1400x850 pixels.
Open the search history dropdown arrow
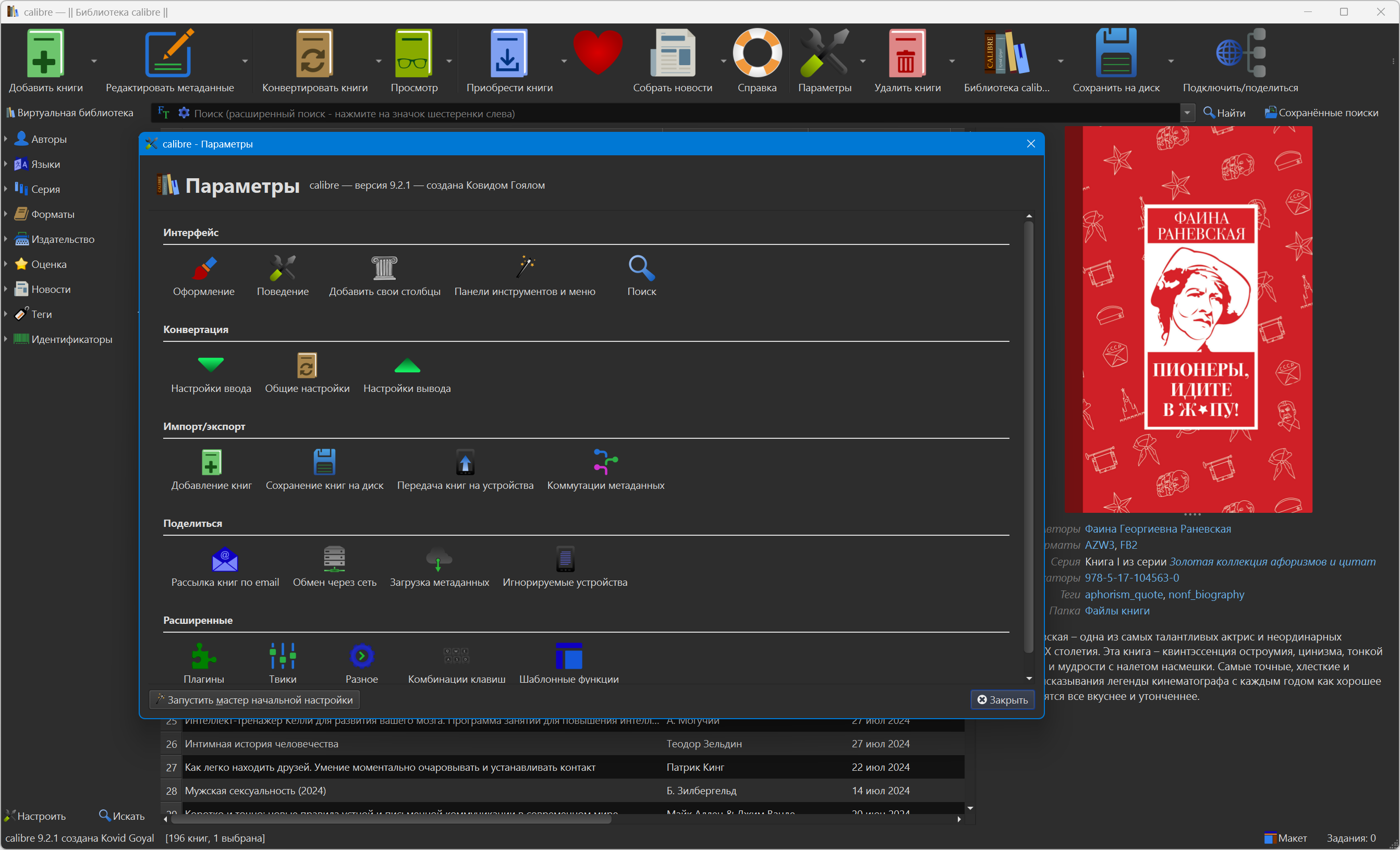click(1187, 113)
